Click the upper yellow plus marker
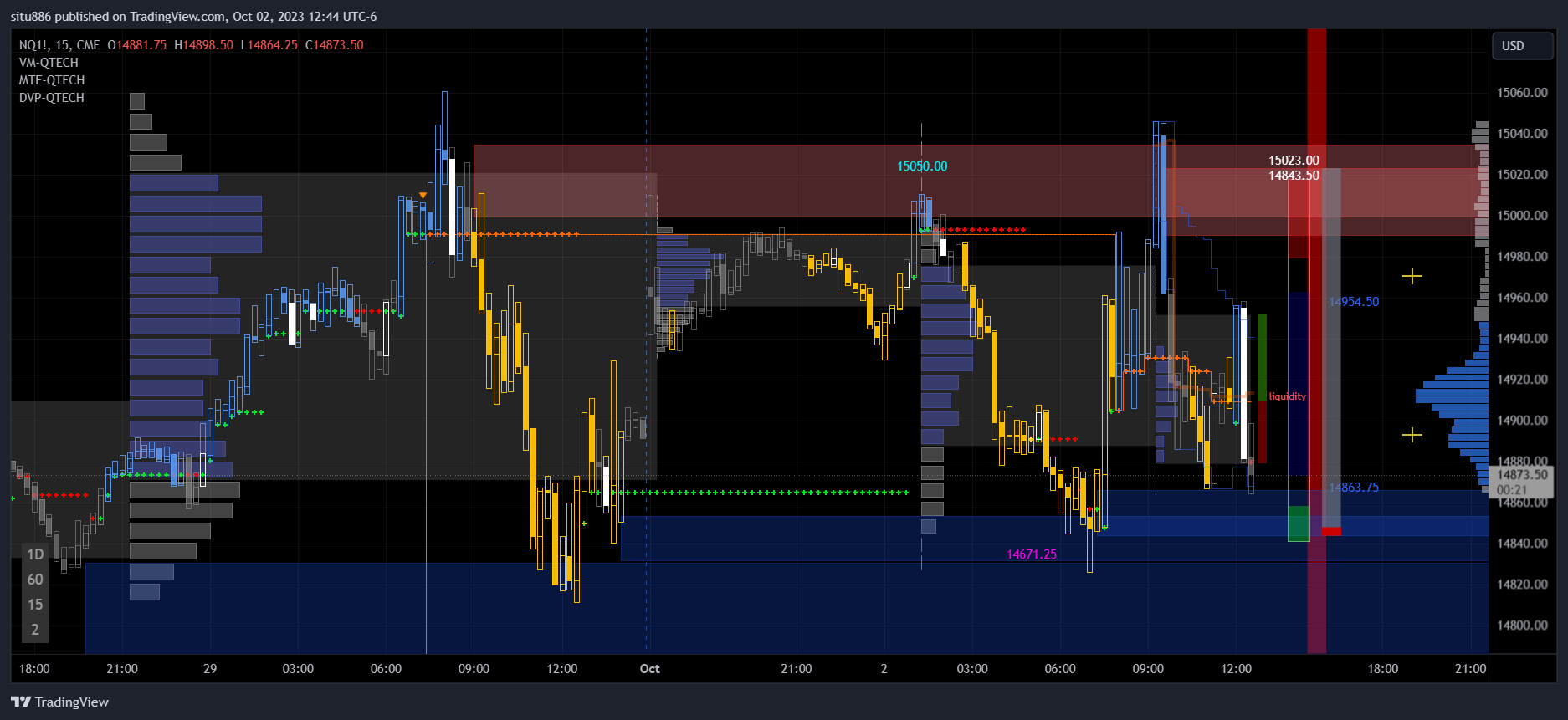Screen dimensions: 1568x720 1412,276
